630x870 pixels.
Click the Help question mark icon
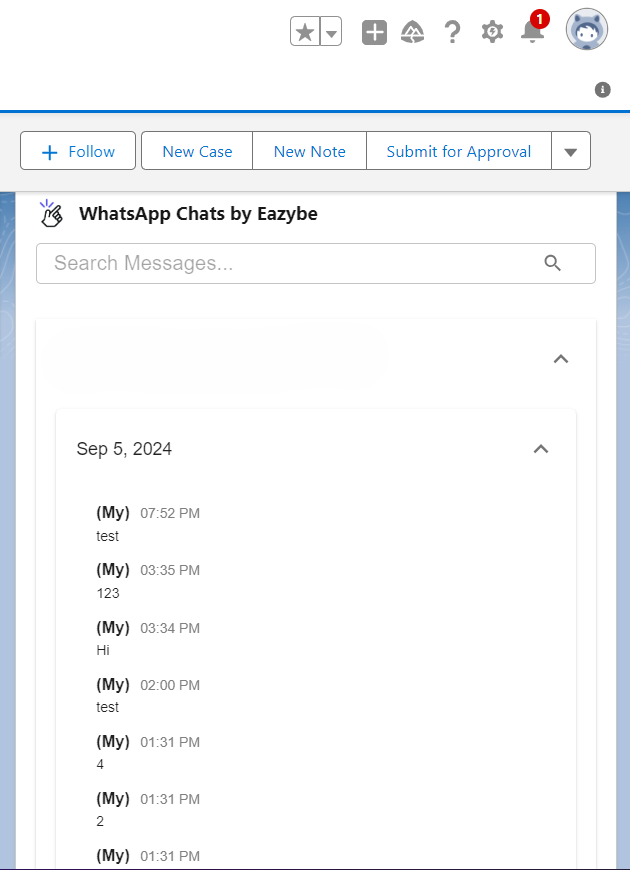[x=453, y=31]
